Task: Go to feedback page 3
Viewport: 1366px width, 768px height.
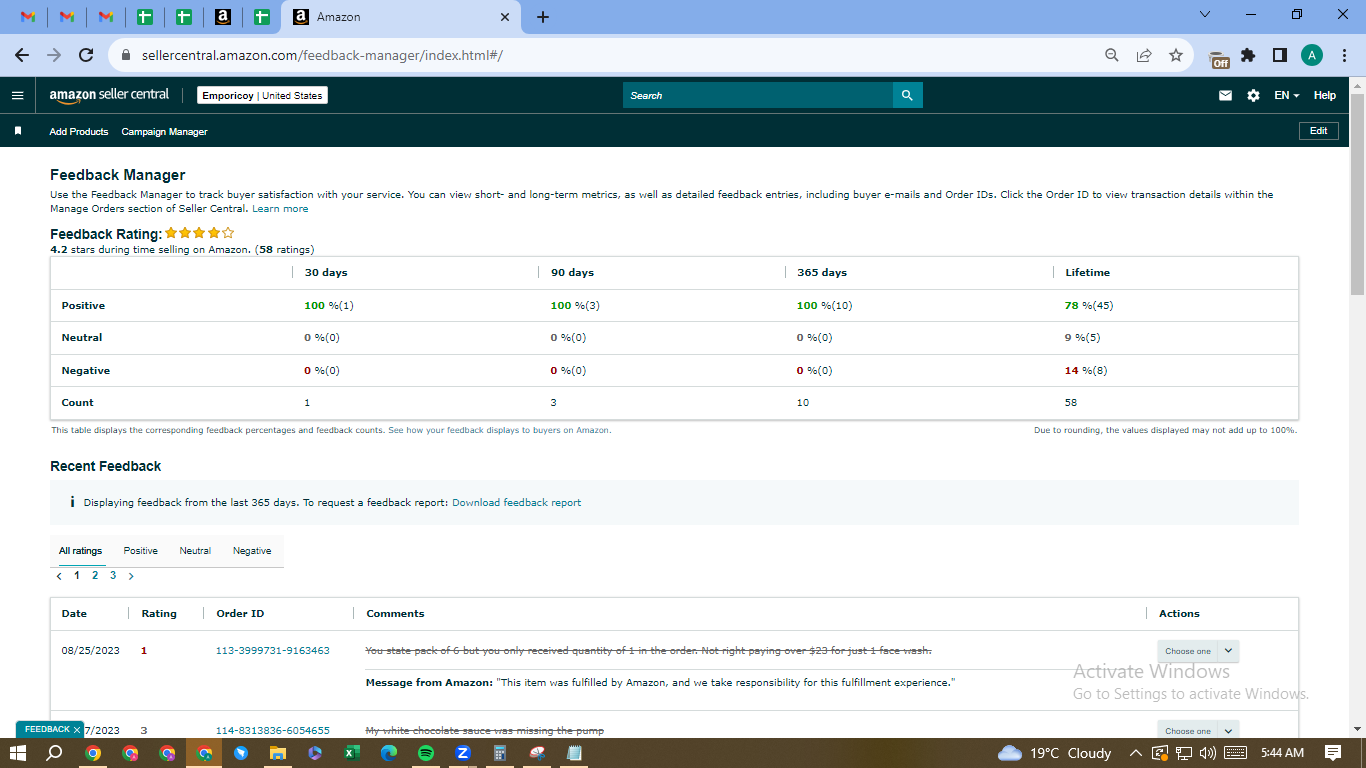Action: click(x=113, y=576)
